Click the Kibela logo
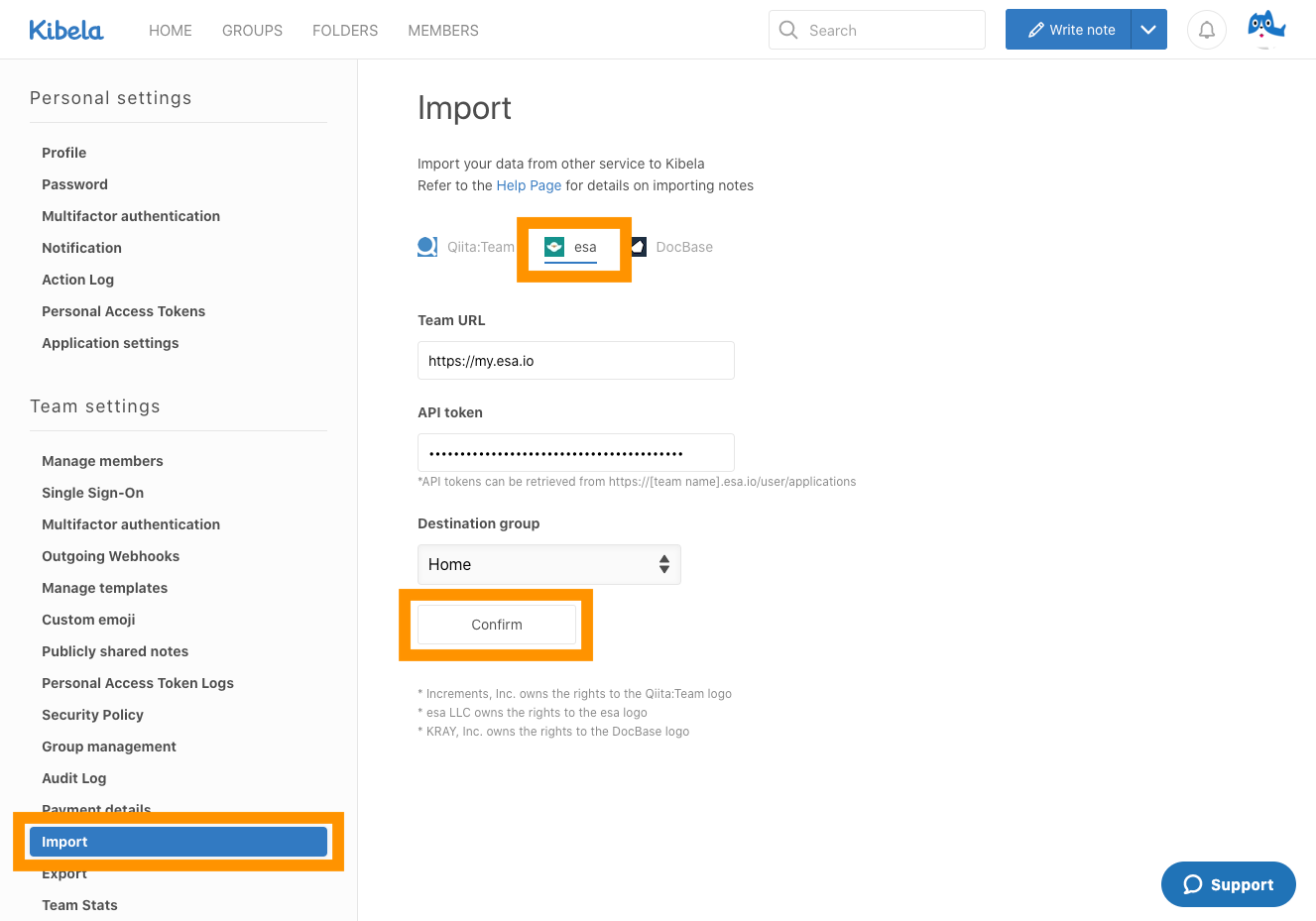This screenshot has width=1316, height=921. (x=65, y=31)
